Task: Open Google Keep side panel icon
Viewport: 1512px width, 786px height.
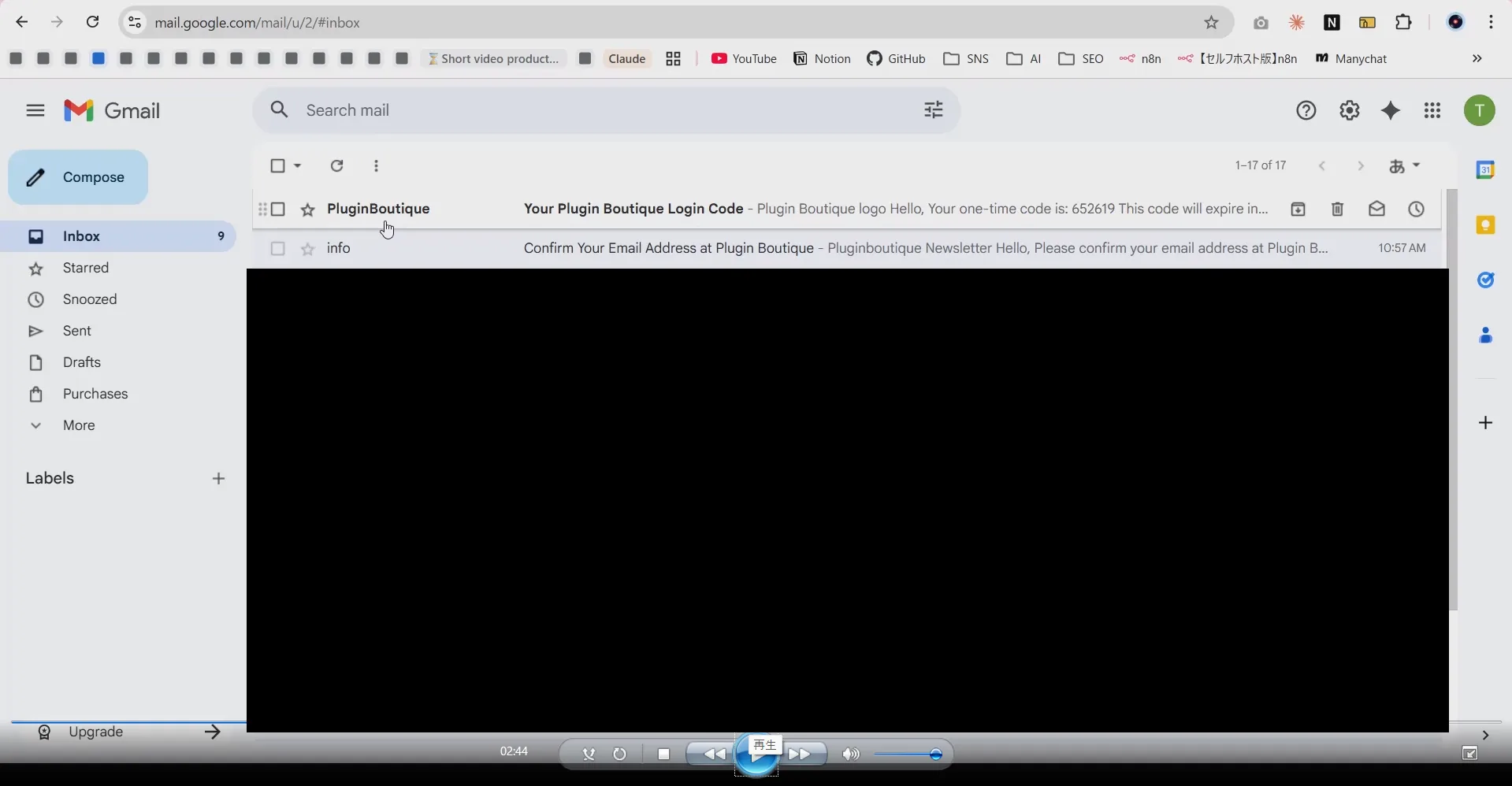Action: (x=1485, y=225)
